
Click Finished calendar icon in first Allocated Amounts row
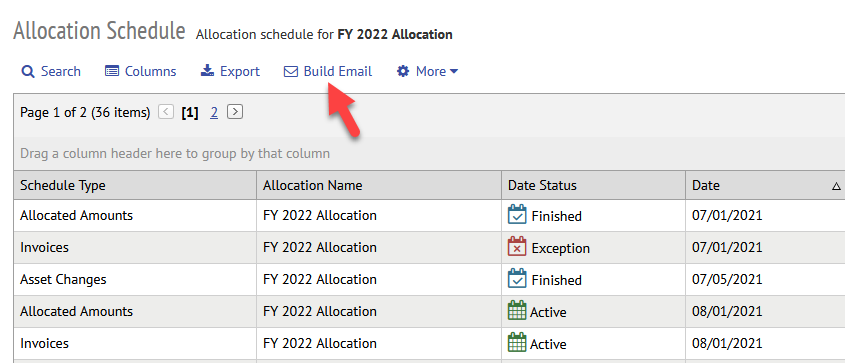click(517, 215)
